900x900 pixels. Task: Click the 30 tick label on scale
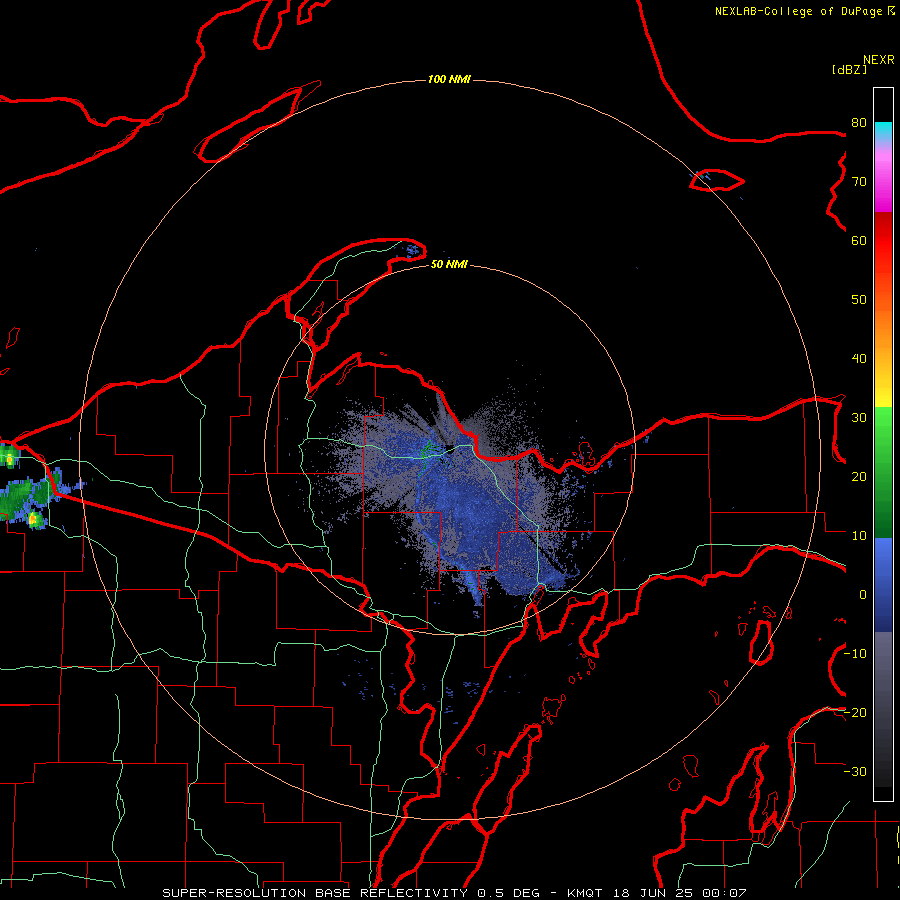[859, 418]
